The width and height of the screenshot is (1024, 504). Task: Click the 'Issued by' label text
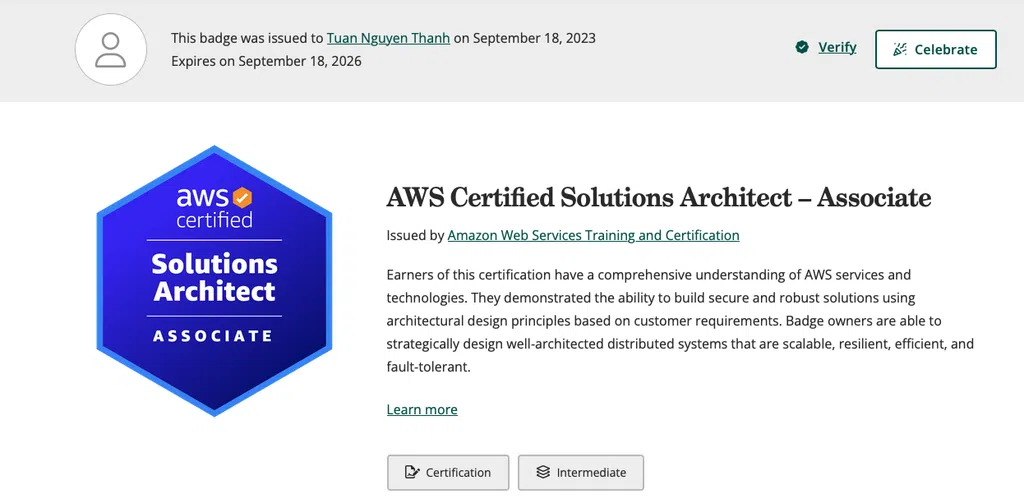pos(415,236)
